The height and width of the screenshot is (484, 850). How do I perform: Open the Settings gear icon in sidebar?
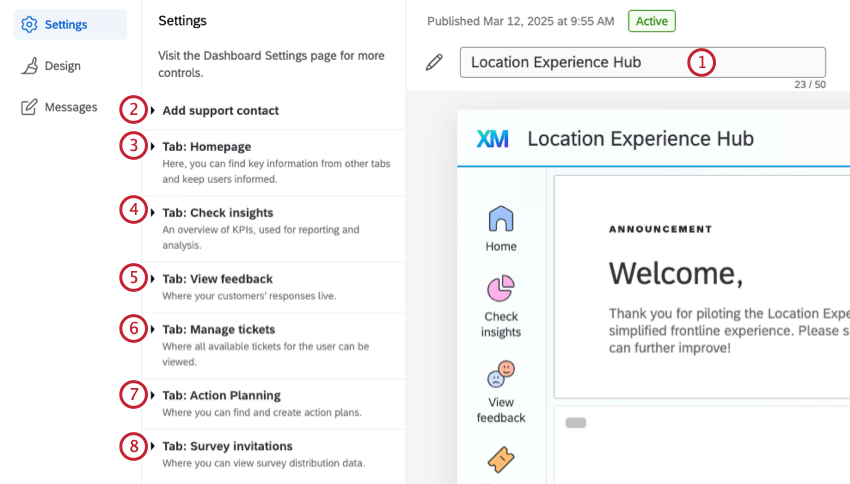[x=29, y=24]
